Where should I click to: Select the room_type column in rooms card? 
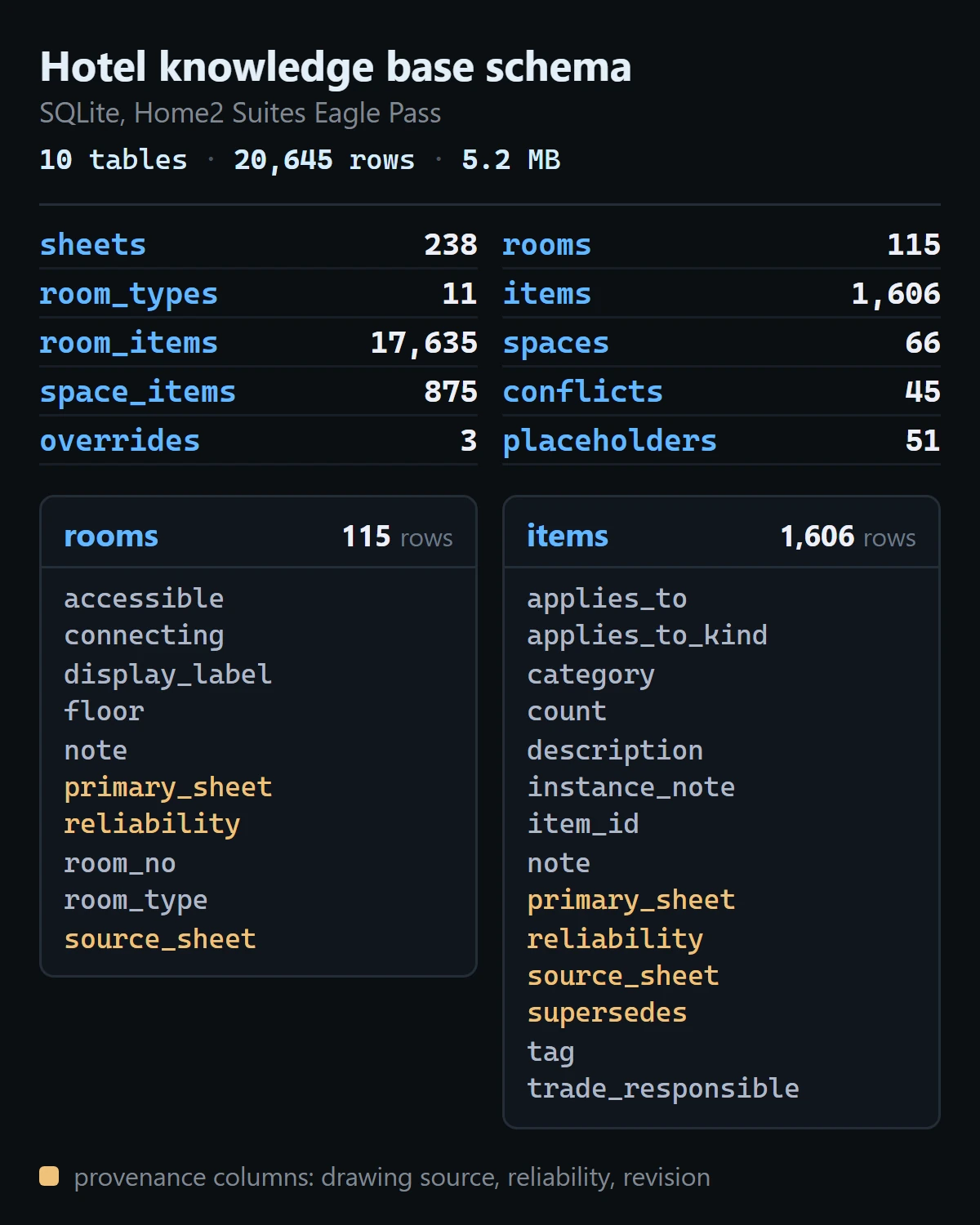pyautogui.click(x=136, y=901)
